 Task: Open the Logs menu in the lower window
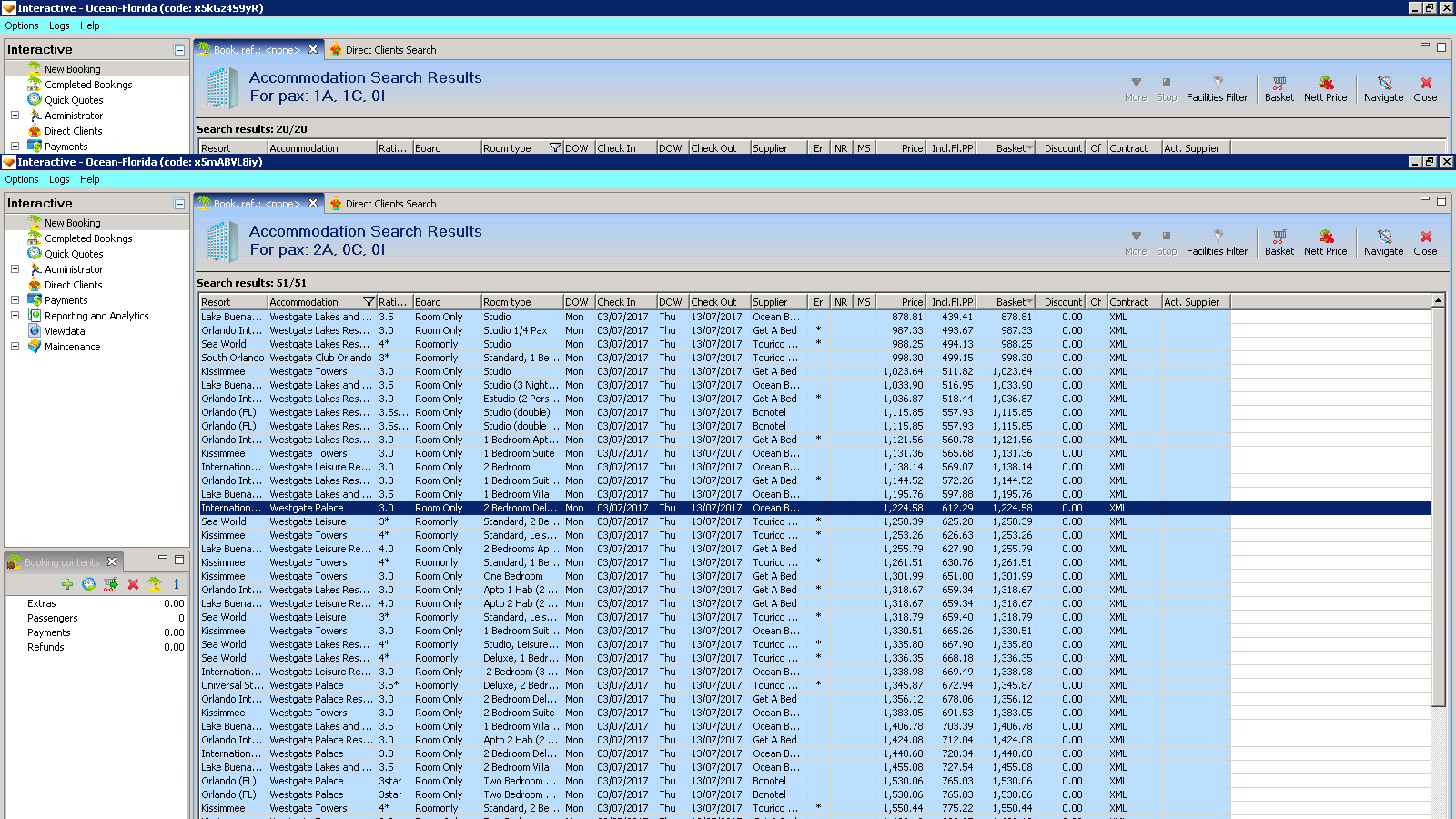coord(59,179)
